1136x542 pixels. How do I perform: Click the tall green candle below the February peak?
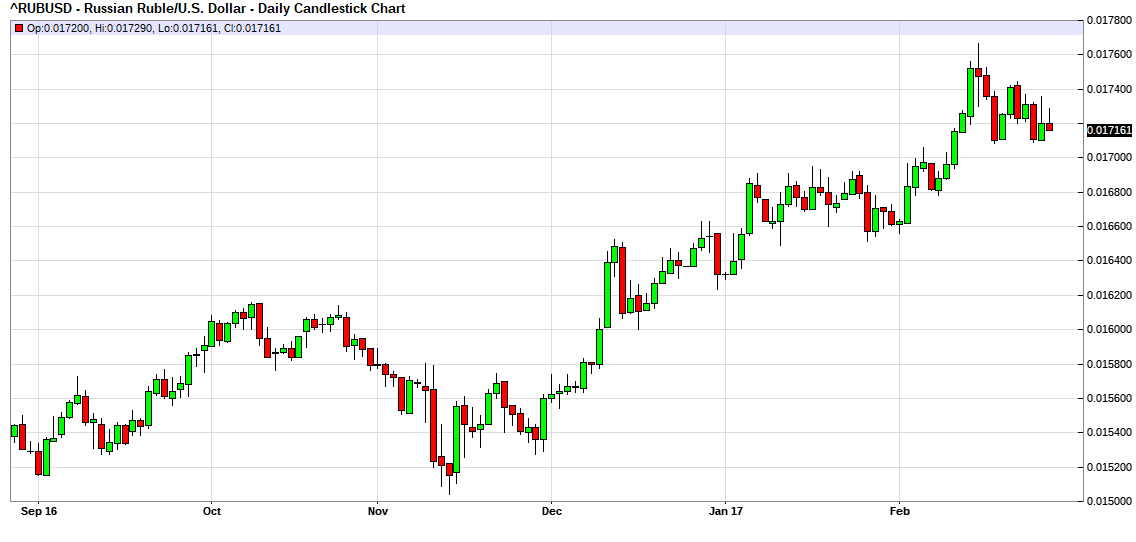pyautogui.click(x=971, y=92)
